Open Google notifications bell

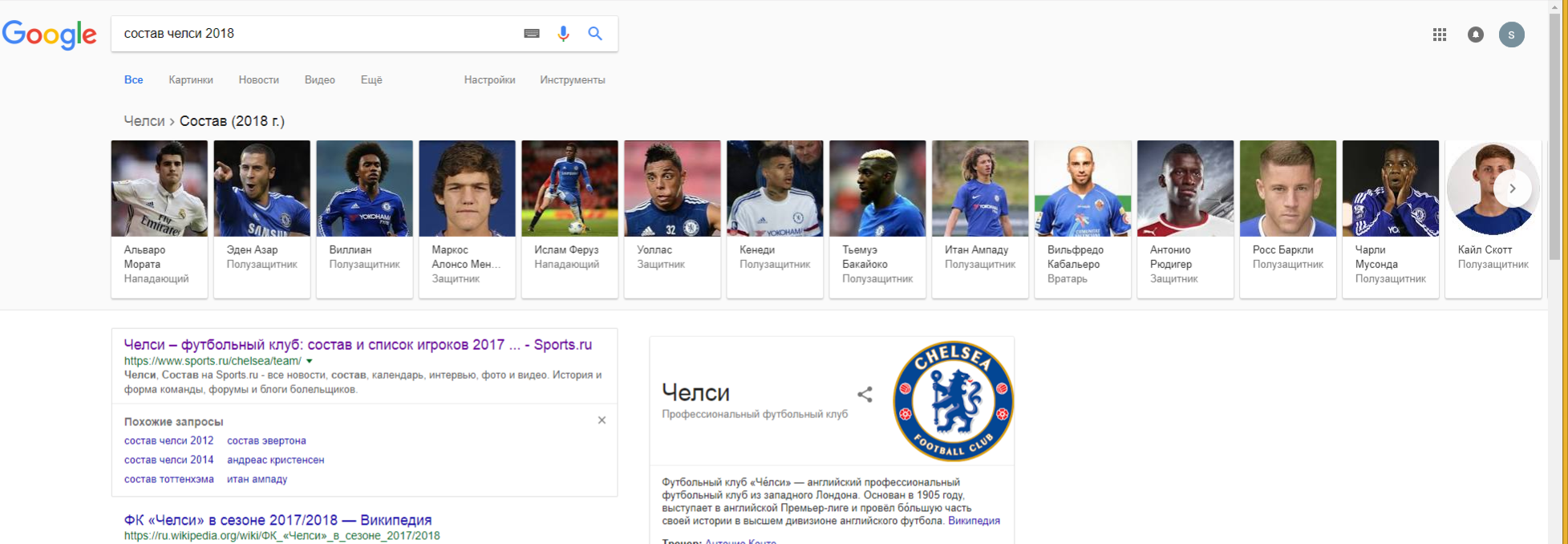[x=1476, y=35]
